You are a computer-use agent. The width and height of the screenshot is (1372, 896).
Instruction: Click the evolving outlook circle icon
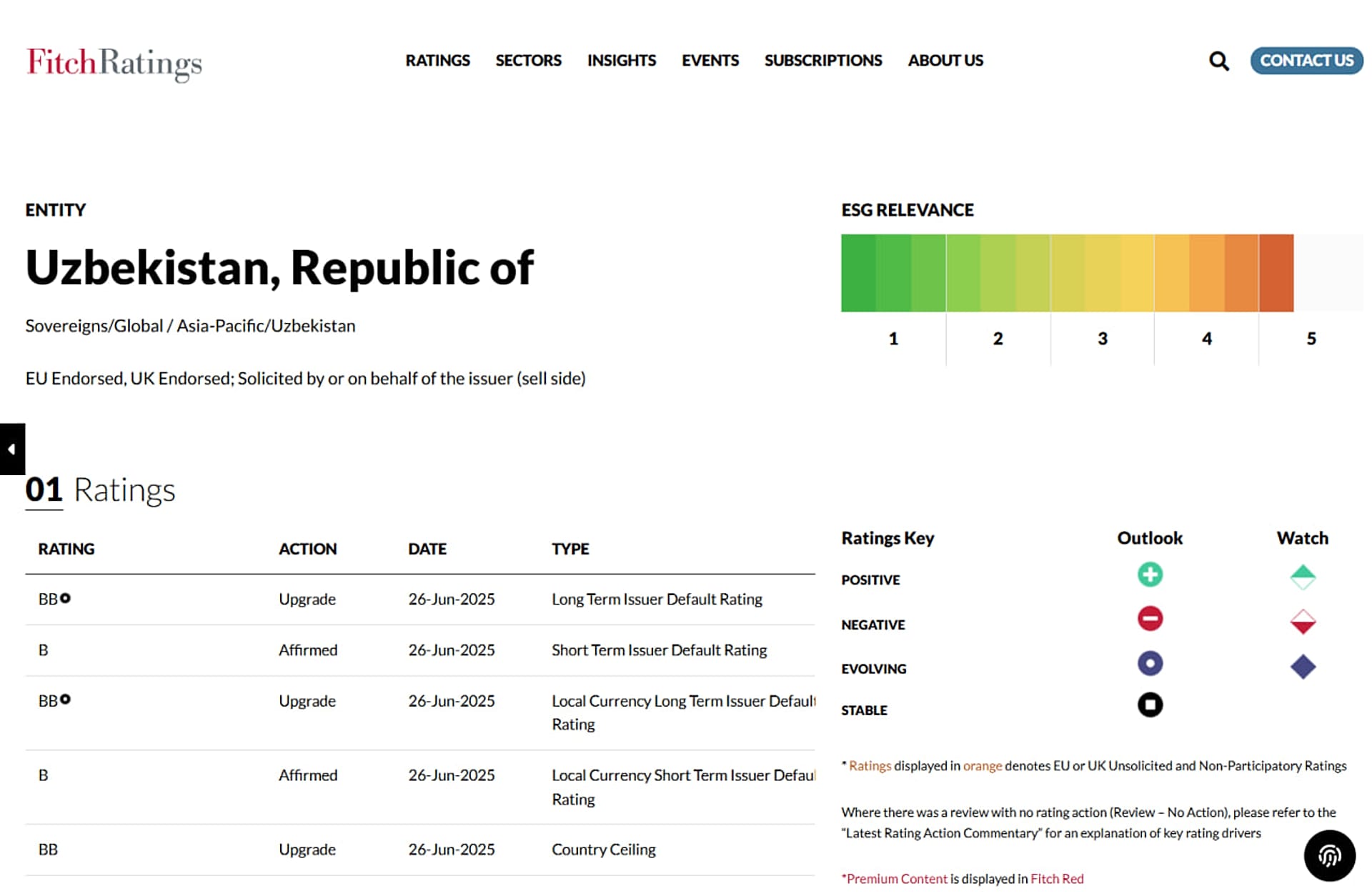pos(1150,664)
